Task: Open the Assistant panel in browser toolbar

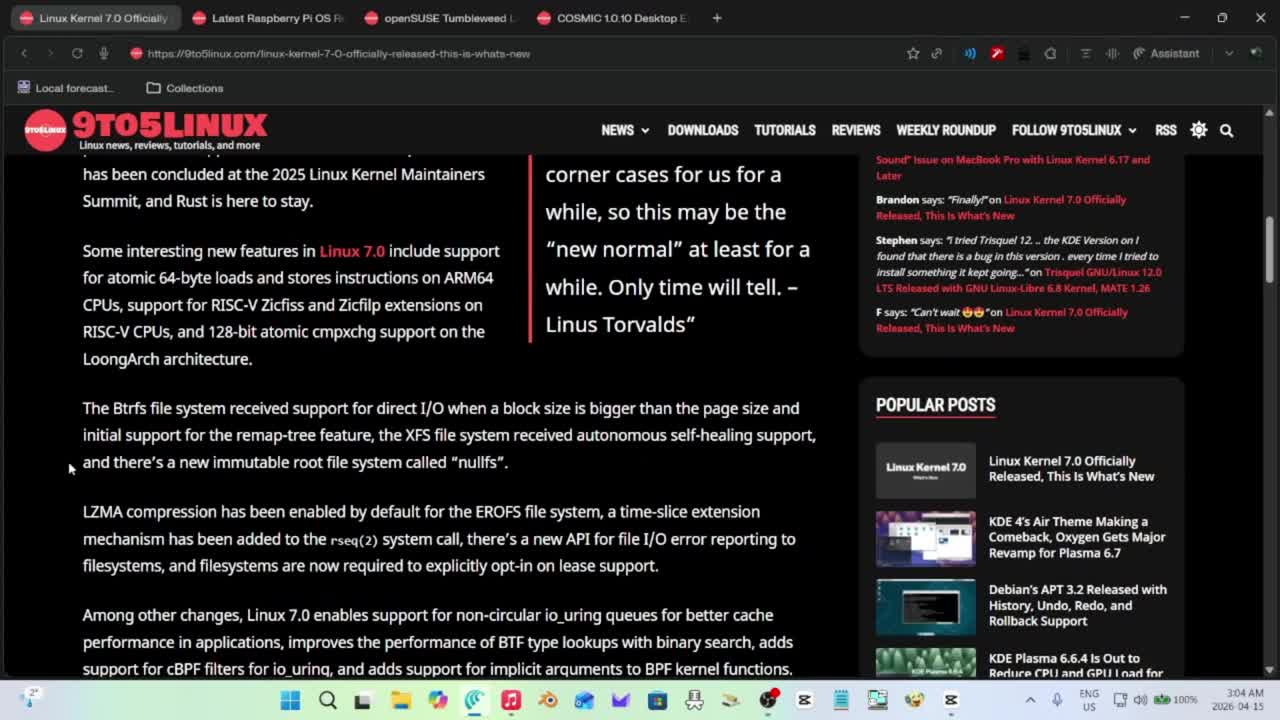Action: (1165, 53)
